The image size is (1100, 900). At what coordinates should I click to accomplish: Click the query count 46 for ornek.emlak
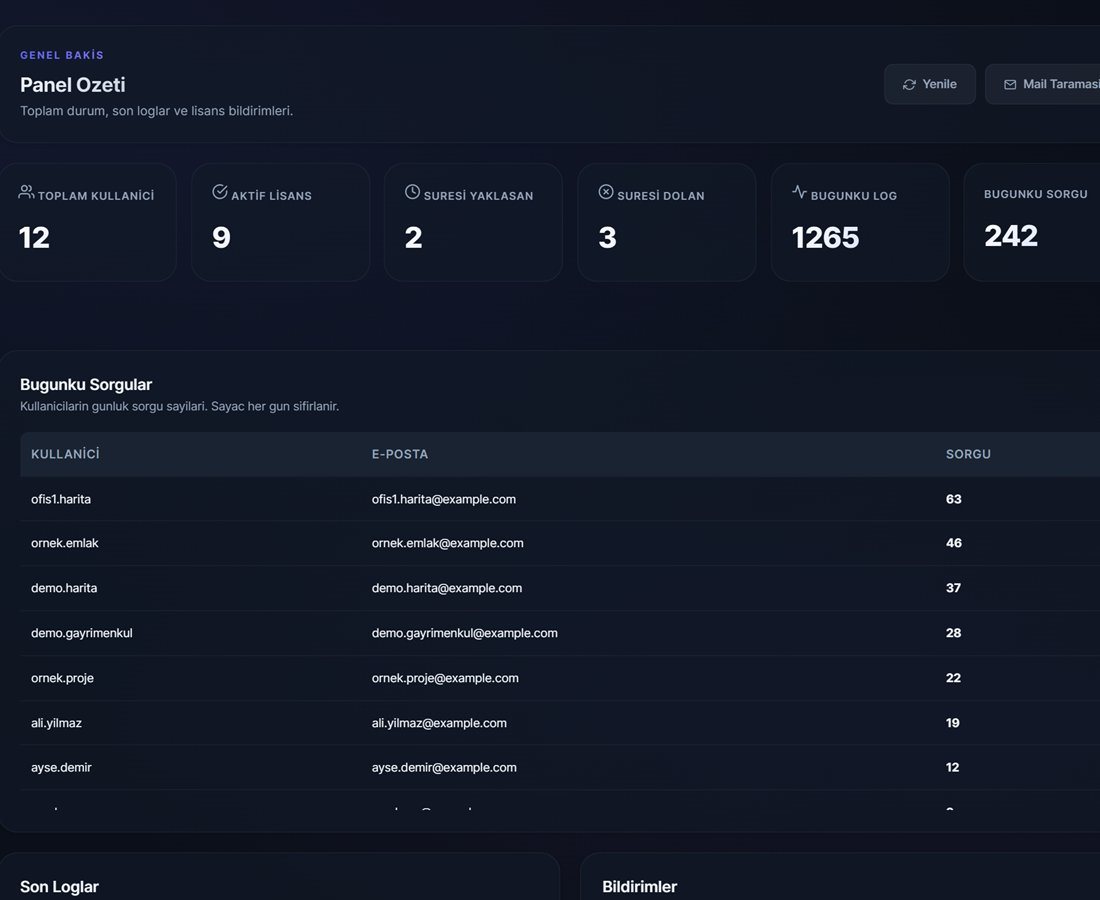[953, 543]
